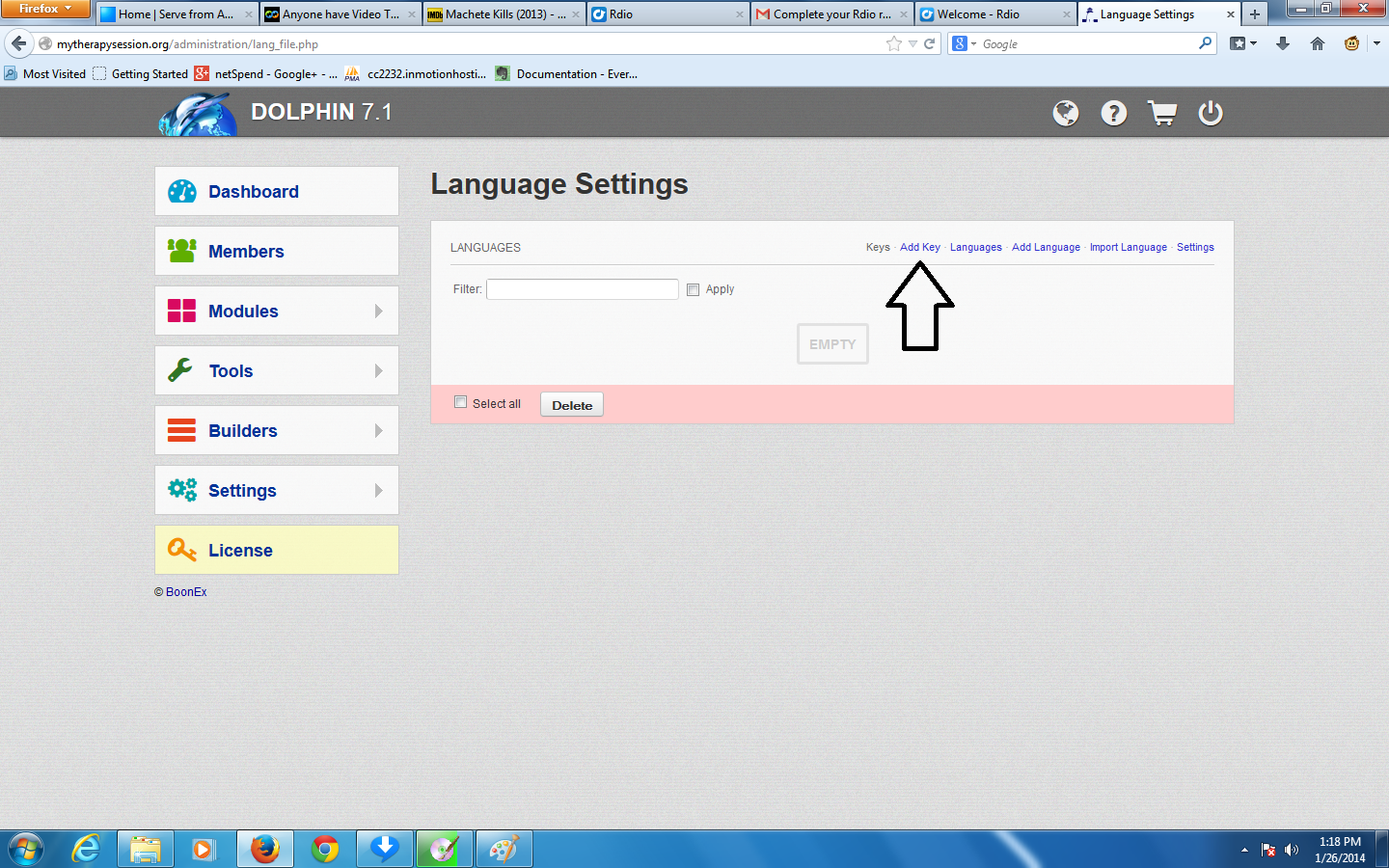Click the Firefox home toolbar icon
This screenshot has height=868, width=1389.
coord(1317,44)
